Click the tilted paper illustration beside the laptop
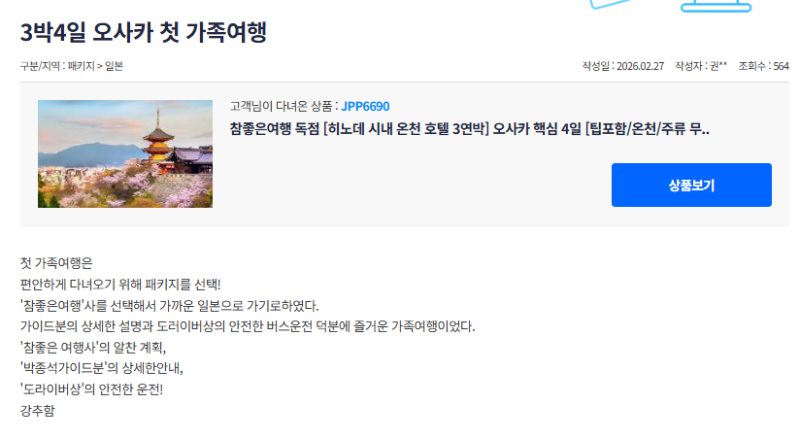Image resolution: width=800 pixels, height=439 pixels. click(x=610, y=4)
